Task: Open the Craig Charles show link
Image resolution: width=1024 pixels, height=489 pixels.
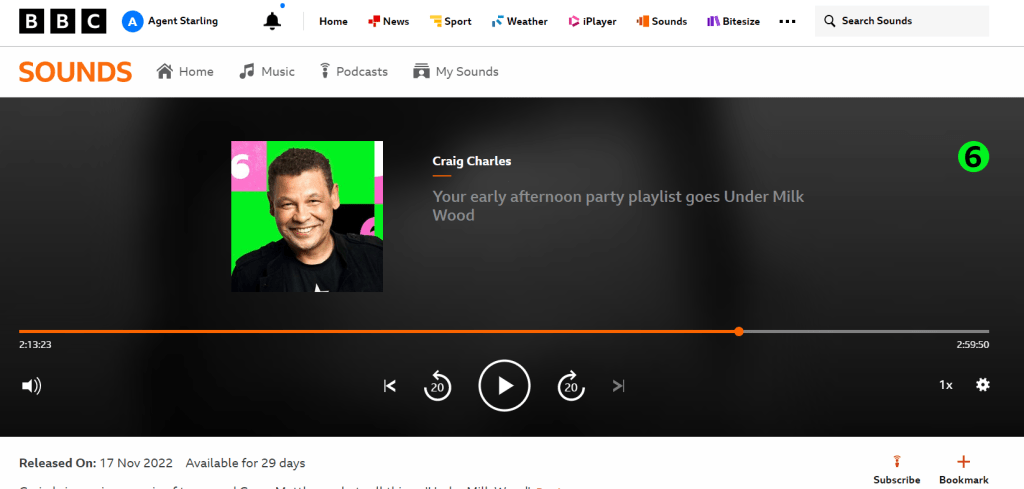Action: [x=471, y=161]
